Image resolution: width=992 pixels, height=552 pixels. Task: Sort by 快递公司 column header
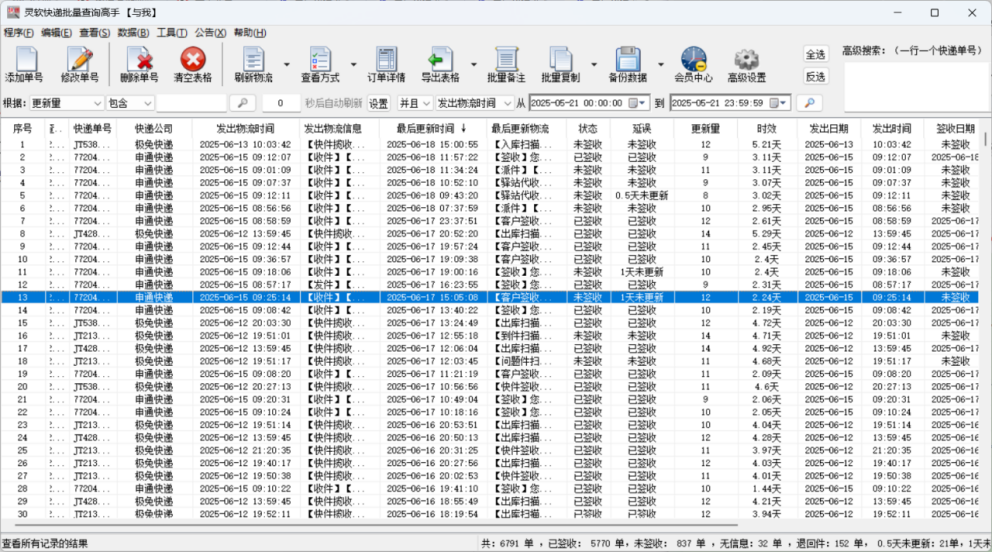click(154, 128)
